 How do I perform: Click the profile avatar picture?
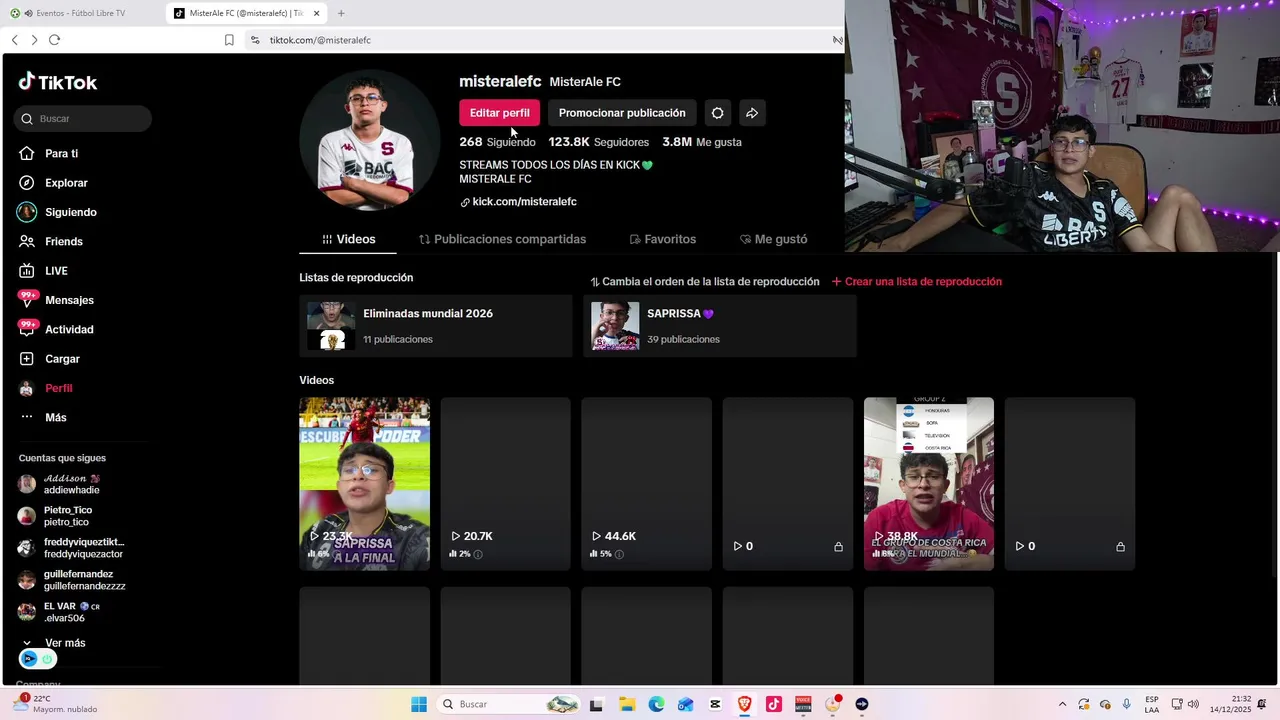(x=369, y=140)
